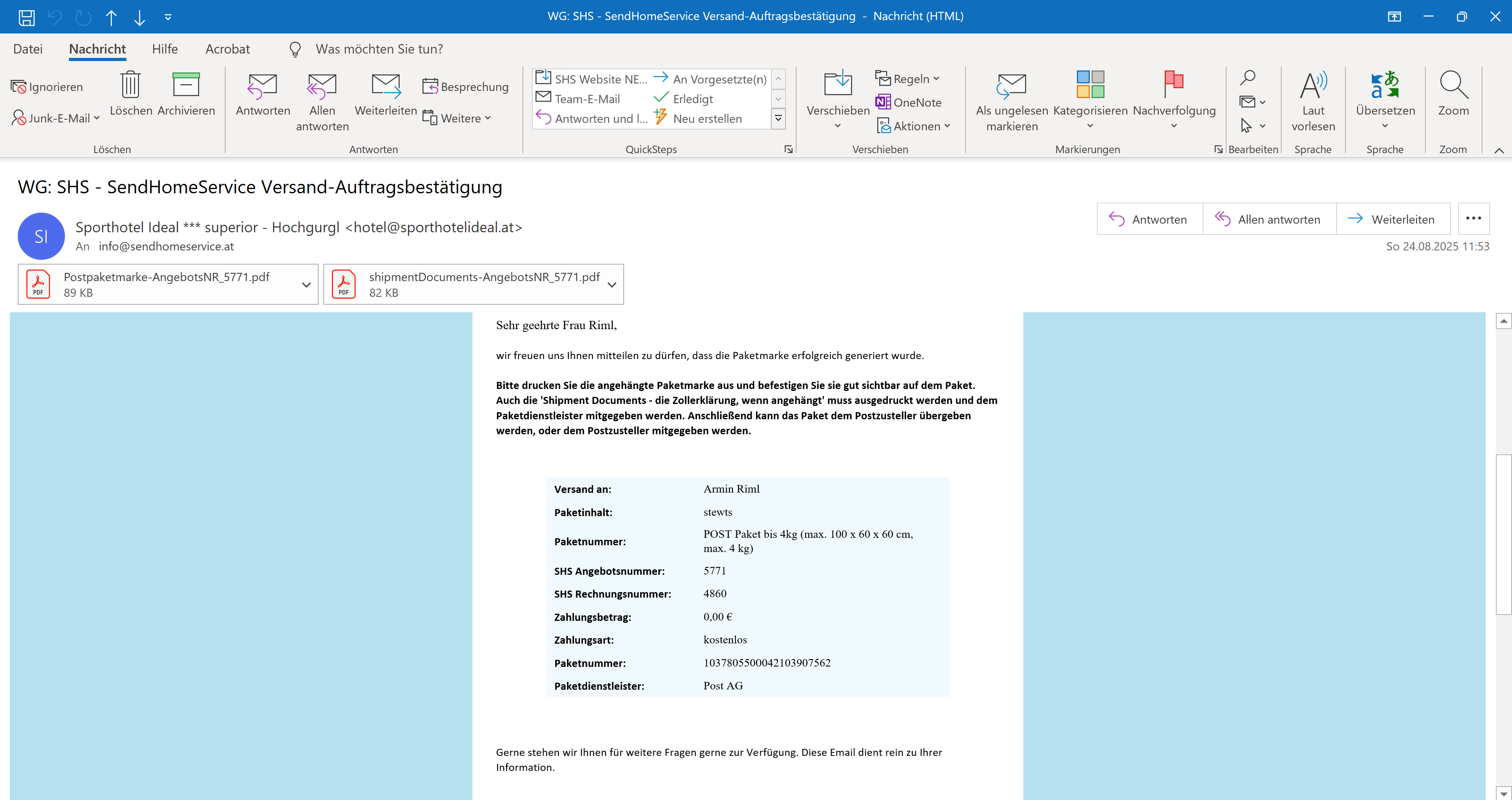The image size is (1512, 800).
Task: Open the QuickSteps dialog launcher
Action: click(x=788, y=149)
